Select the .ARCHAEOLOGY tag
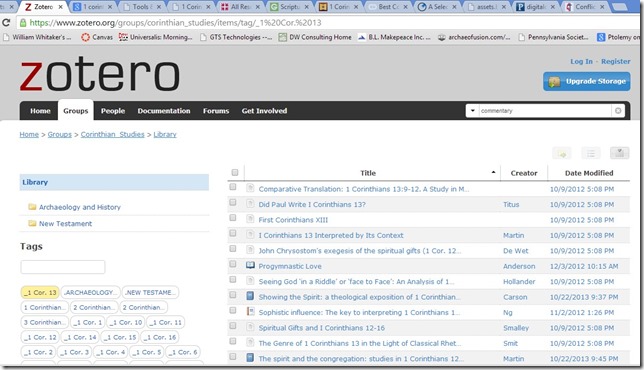 [x=90, y=292]
